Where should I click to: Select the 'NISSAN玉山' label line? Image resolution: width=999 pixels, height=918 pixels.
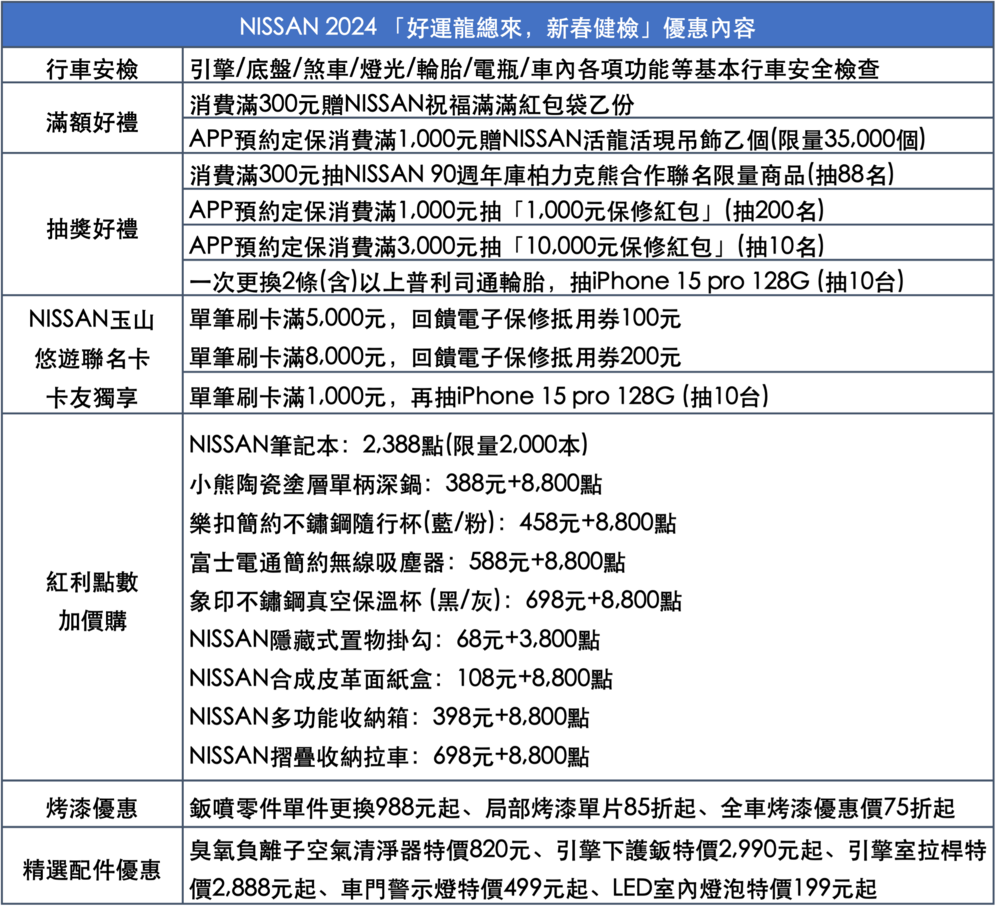[x=92, y=320]
